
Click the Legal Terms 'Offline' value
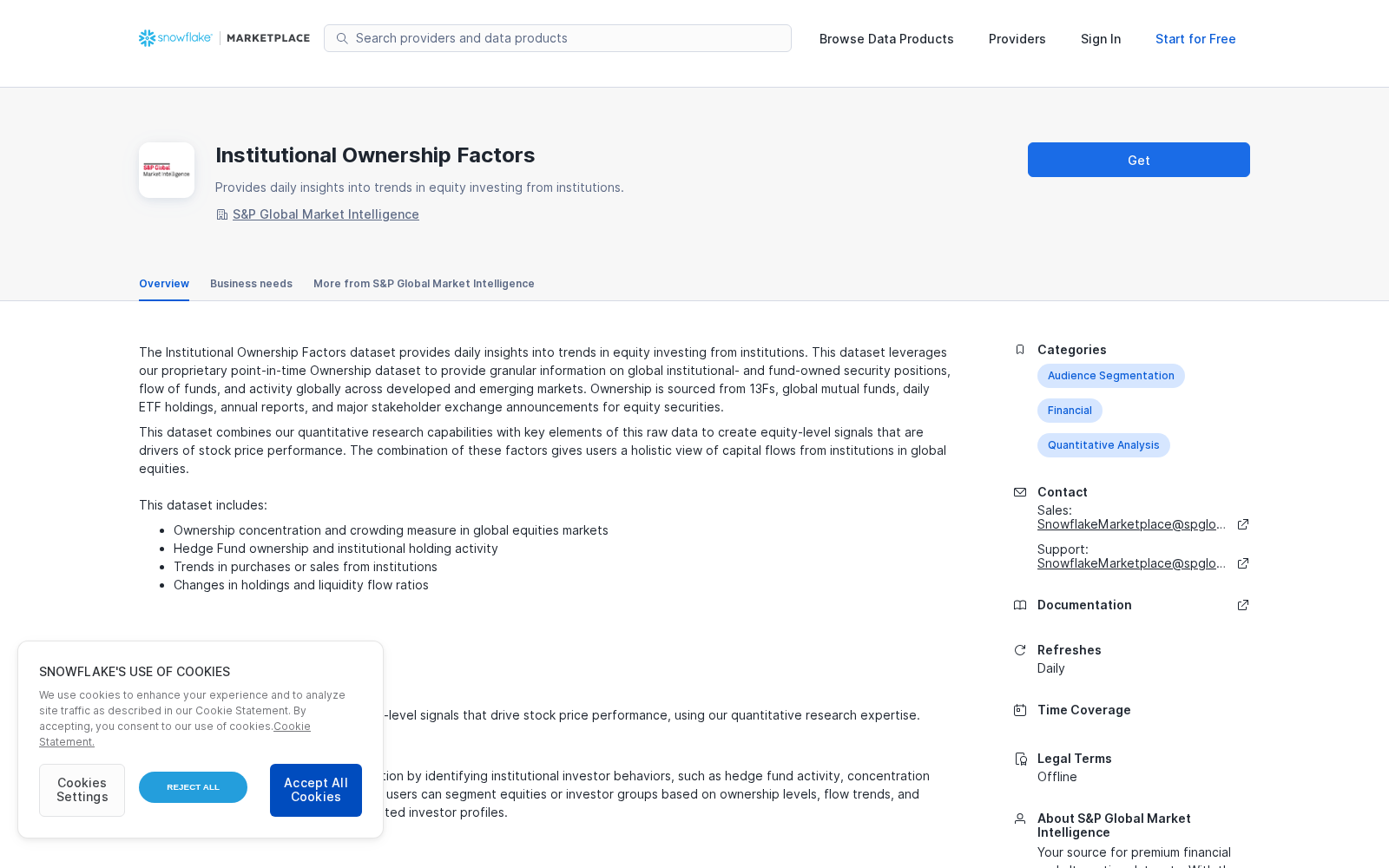click(1057, 777)
